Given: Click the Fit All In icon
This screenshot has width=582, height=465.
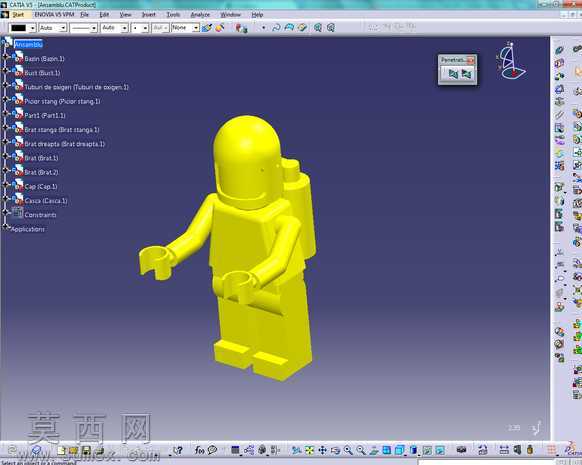Looking at the screenshot, I should click(309, 450).
